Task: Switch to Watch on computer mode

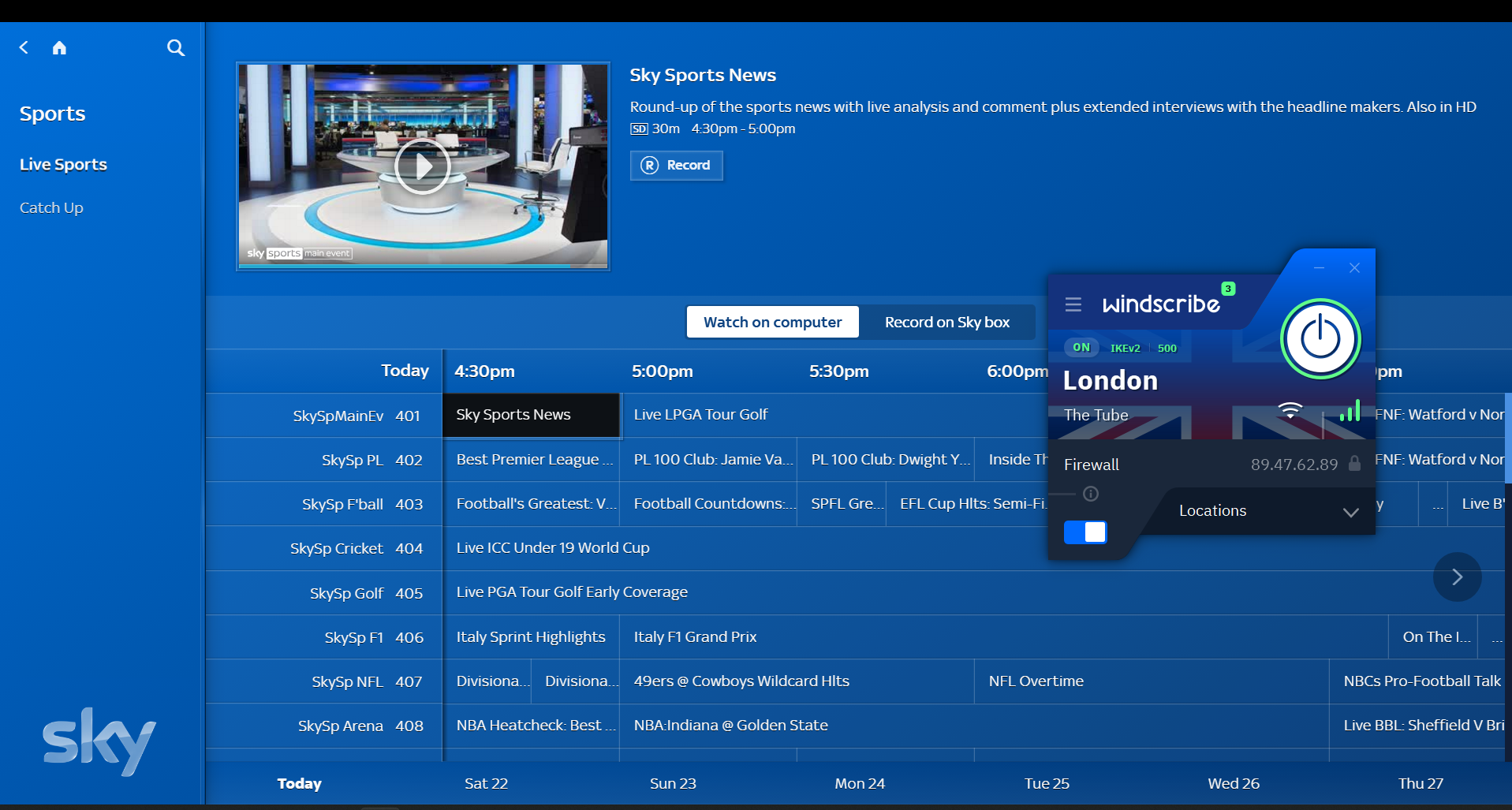Action: [772, 322]
